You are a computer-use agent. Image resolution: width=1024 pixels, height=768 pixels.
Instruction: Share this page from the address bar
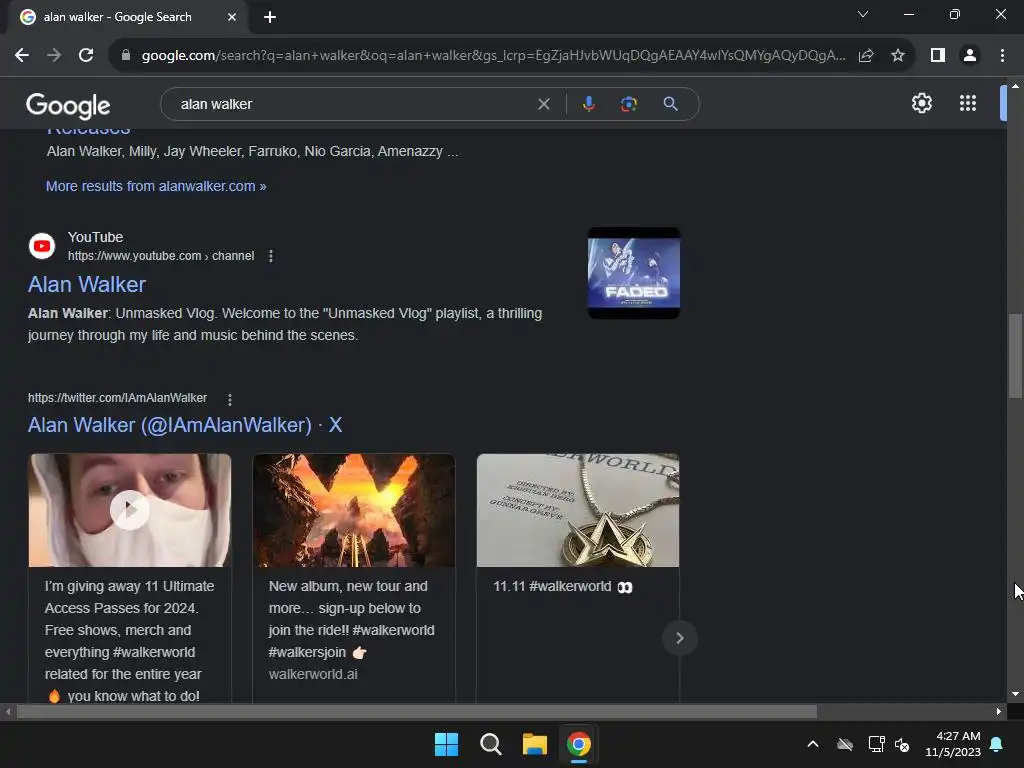pos(866,56)
